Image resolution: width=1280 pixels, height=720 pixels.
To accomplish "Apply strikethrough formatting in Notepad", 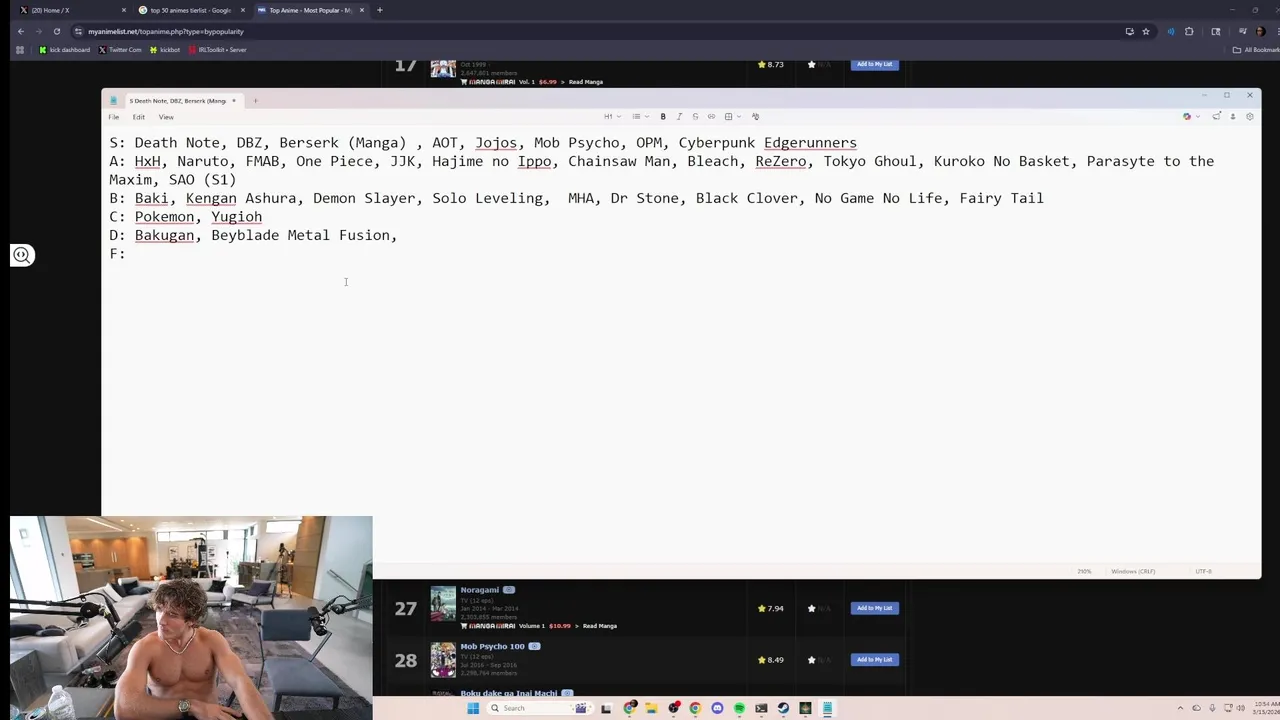I will point(695,117).
